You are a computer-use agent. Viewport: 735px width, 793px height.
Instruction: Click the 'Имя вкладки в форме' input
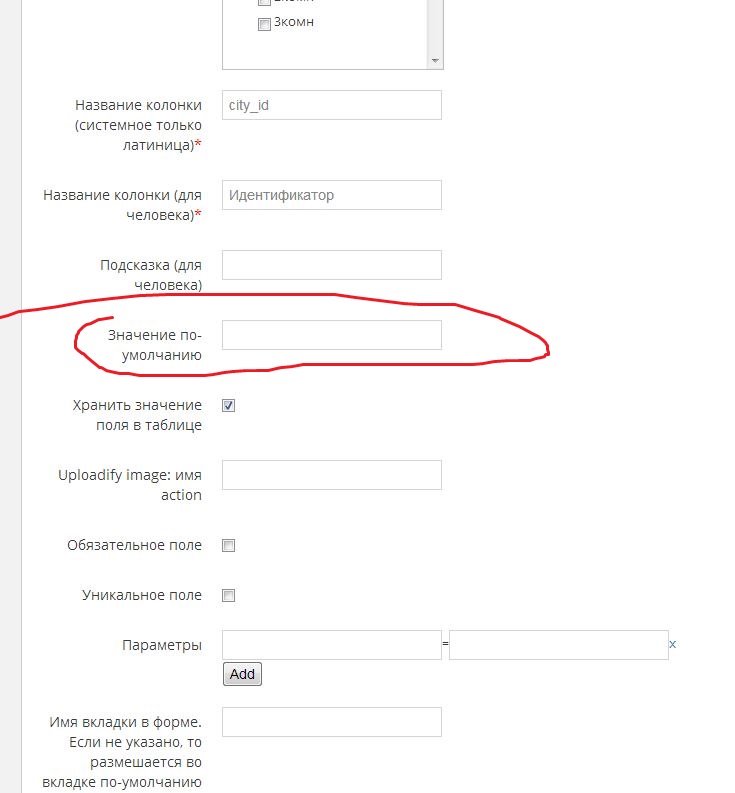(331, 722)
